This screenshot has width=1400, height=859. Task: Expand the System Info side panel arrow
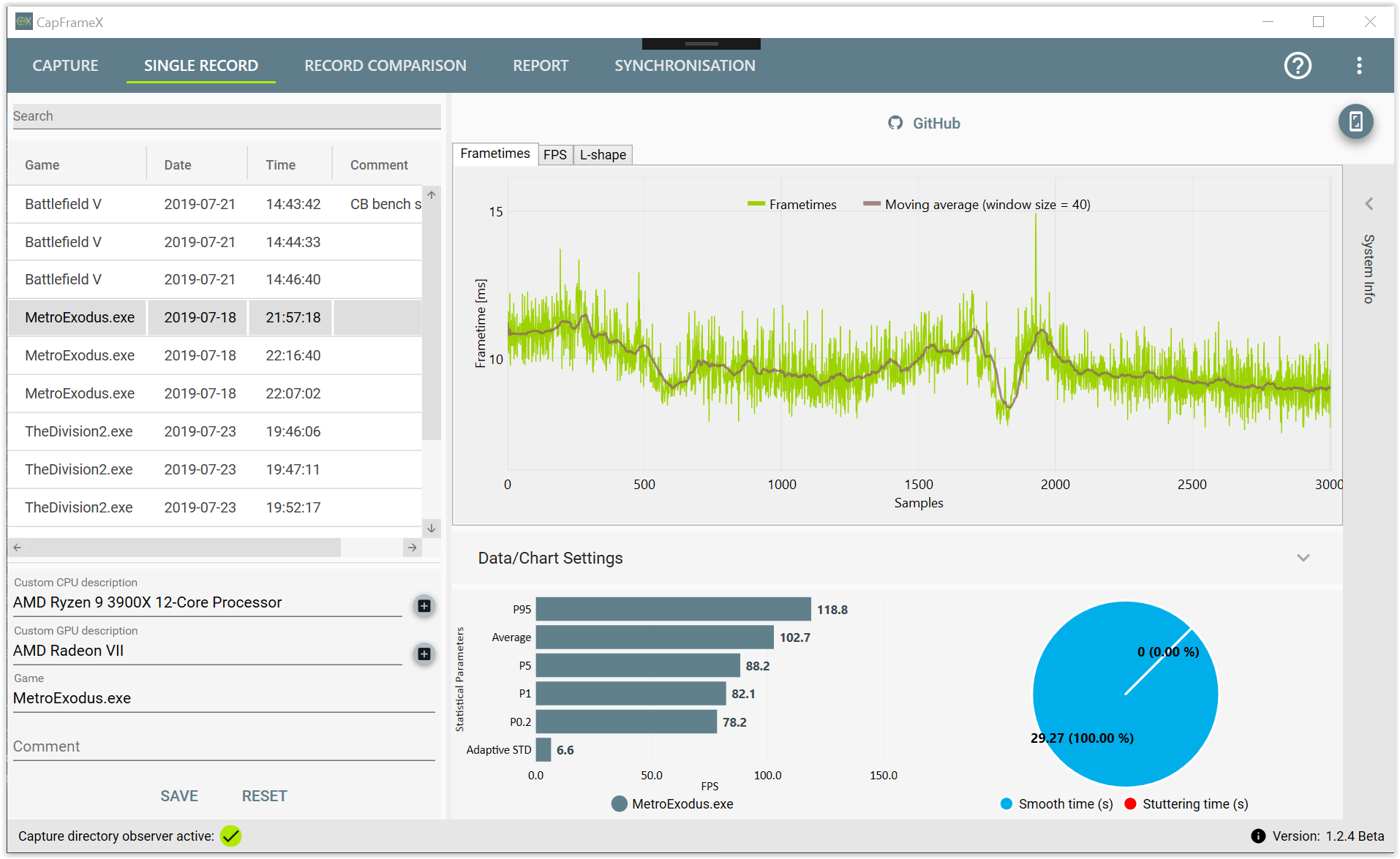click(1369, 204)
